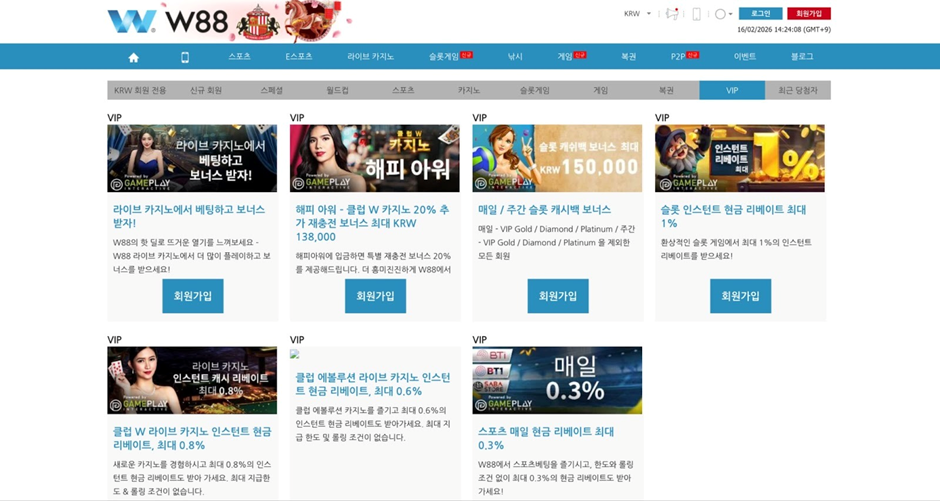Open the mobile phone icon in blue navbar

click(x=185, y=57)
